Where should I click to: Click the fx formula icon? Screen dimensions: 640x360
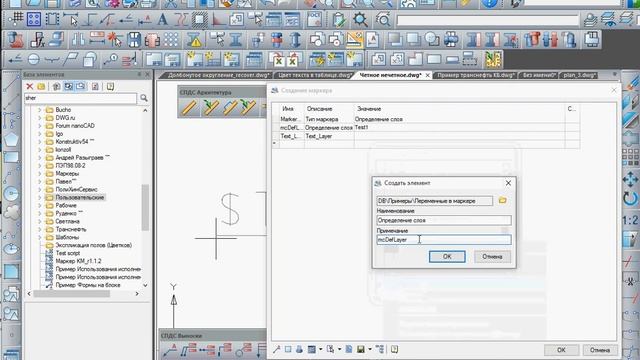pyautogui.click(x=38, y=40)
